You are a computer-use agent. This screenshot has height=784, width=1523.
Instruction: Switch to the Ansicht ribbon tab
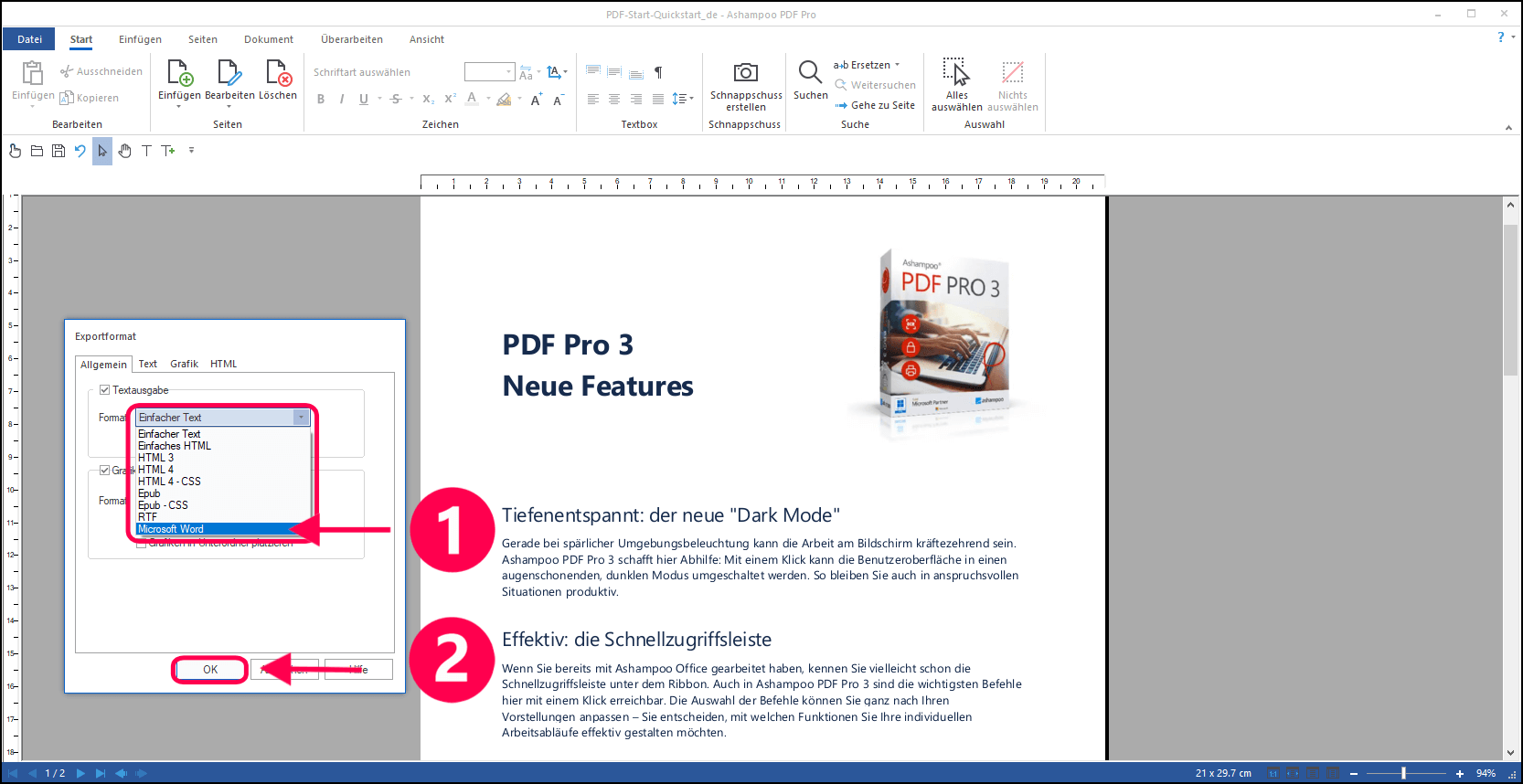pyautogui.click(x=427, y=39)
